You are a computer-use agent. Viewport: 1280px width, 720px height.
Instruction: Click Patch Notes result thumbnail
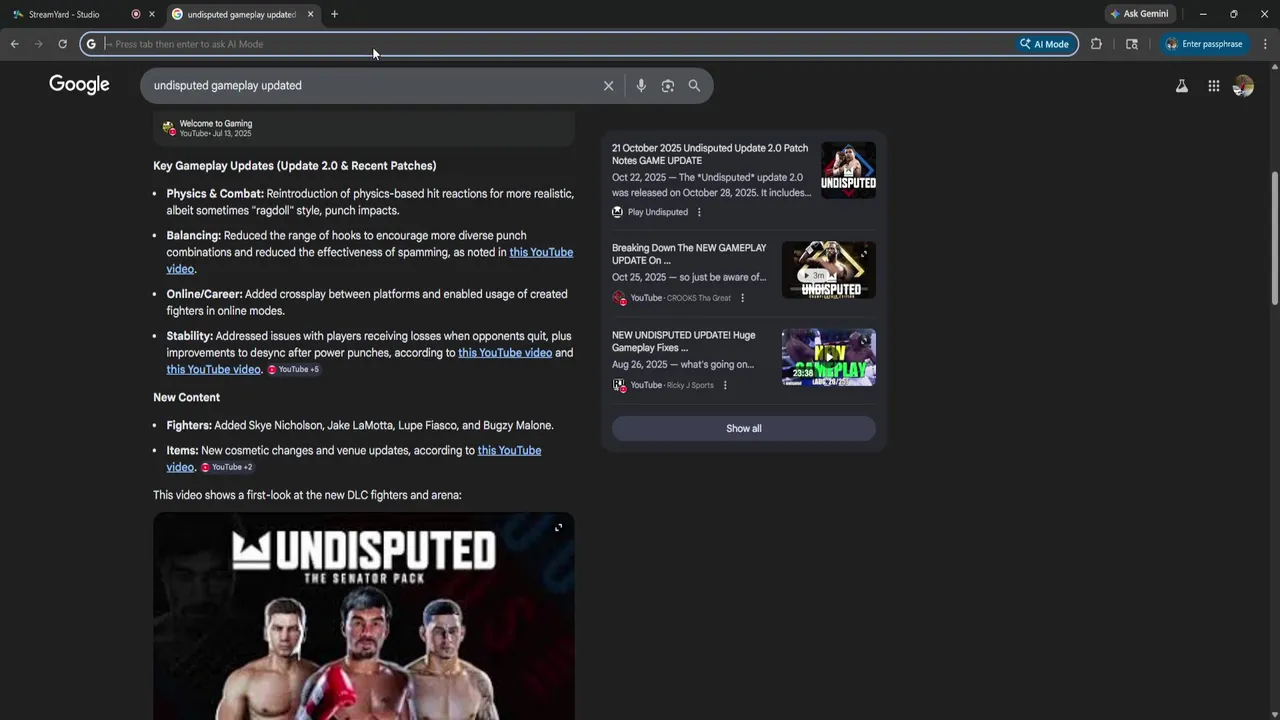click(848, 170)
